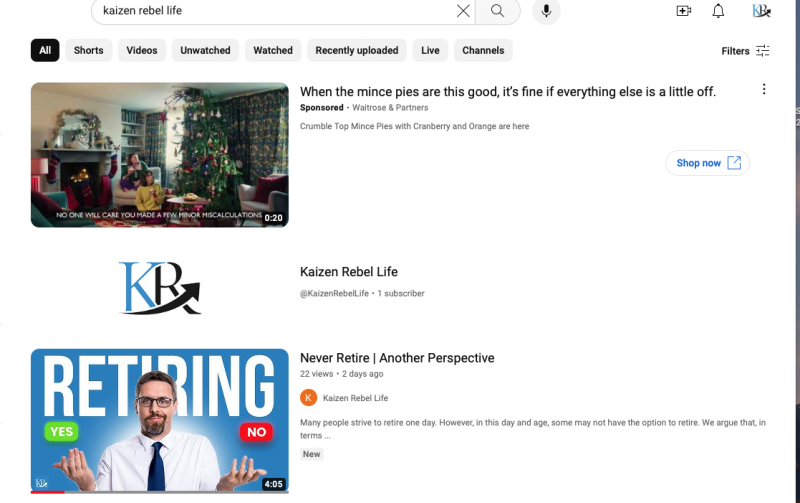The height and width of the screenshot is (503, 800).
Task: Open the Create video icon
Action: 684,11
